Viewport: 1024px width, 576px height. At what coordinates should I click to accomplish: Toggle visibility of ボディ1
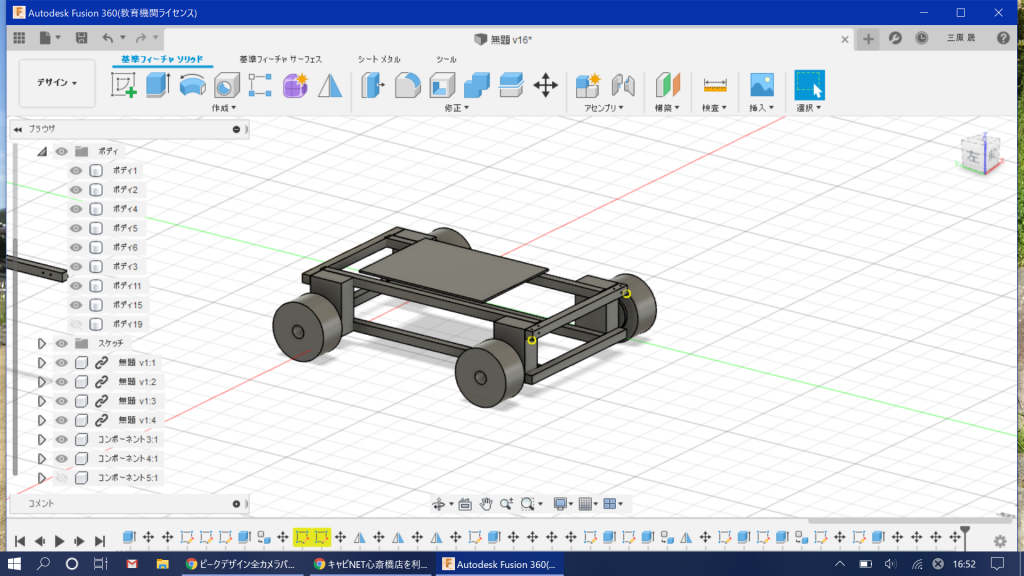76,170
